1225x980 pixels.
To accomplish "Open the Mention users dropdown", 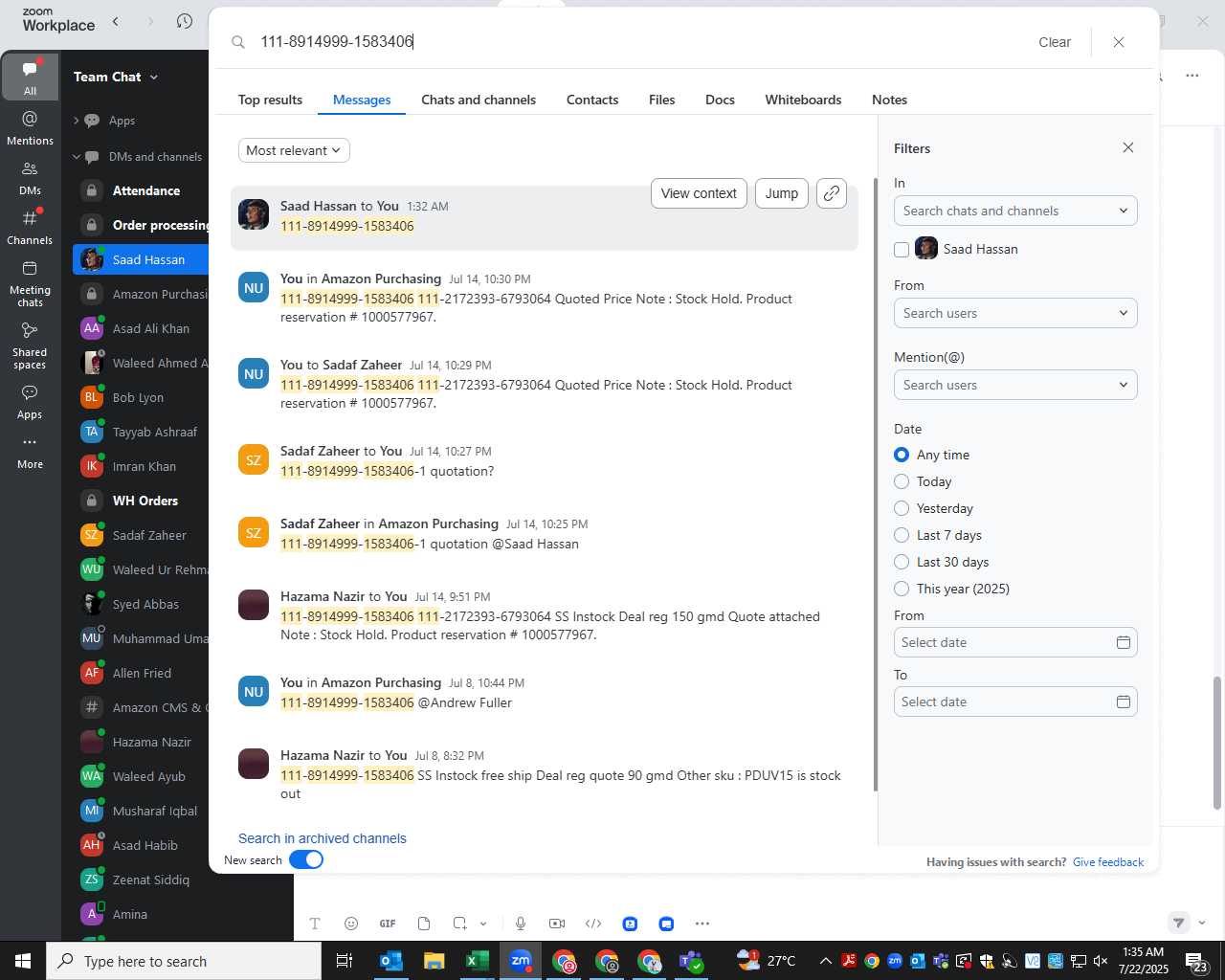I will [1015, 385].
